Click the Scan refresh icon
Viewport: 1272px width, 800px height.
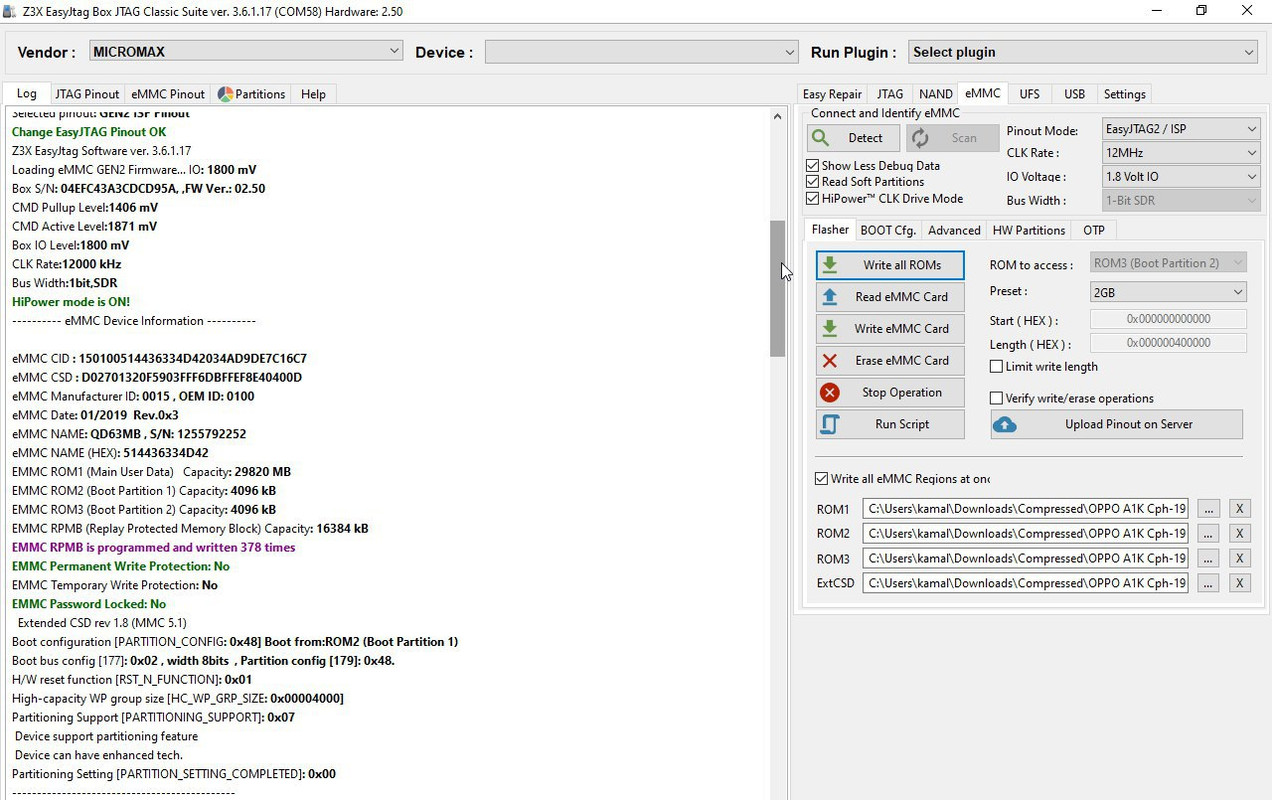pyautogui.click(x=920, y=138)
